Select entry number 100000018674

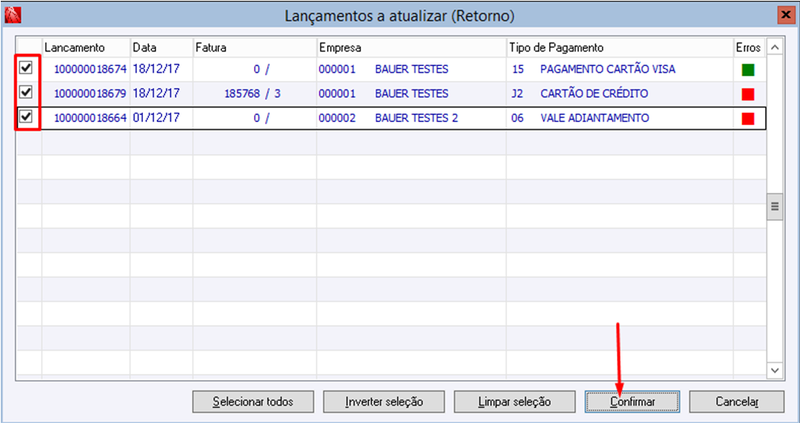[x=90, y=69]
